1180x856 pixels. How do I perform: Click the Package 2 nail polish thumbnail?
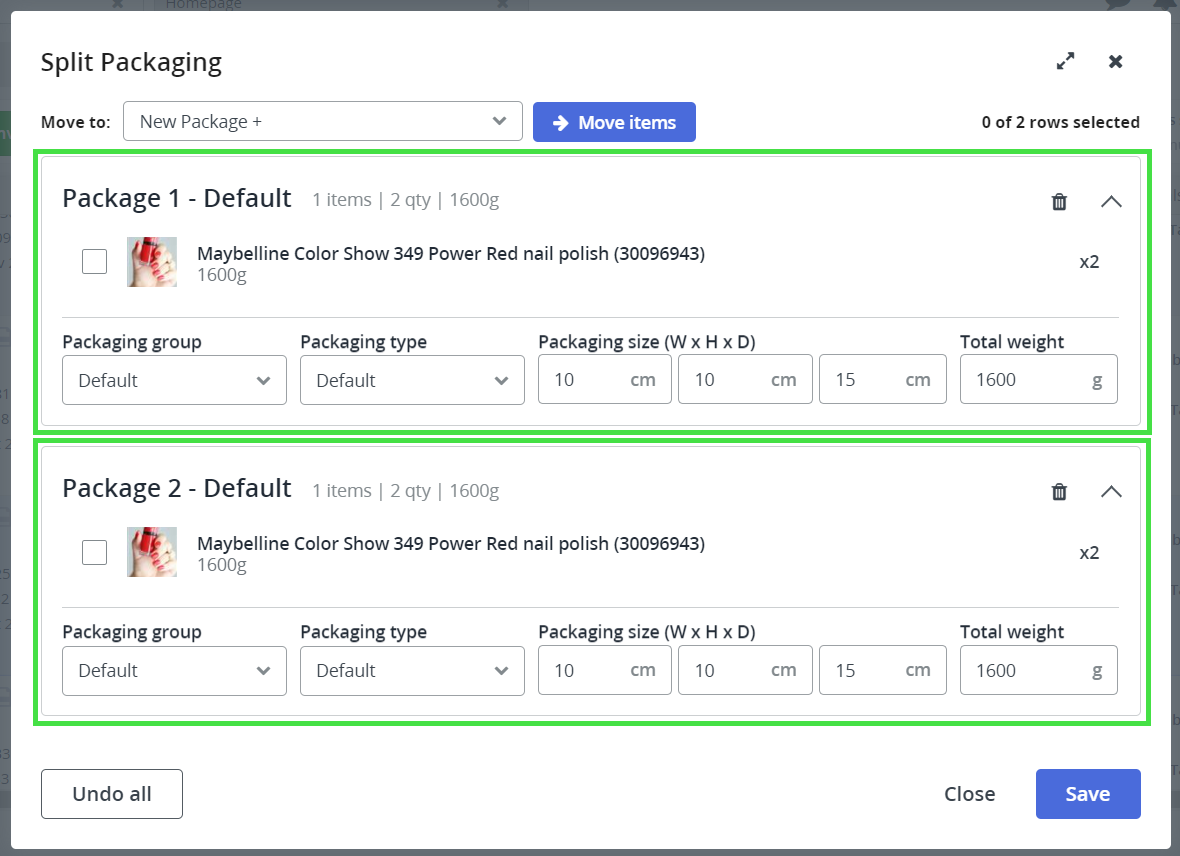point(152,552)
